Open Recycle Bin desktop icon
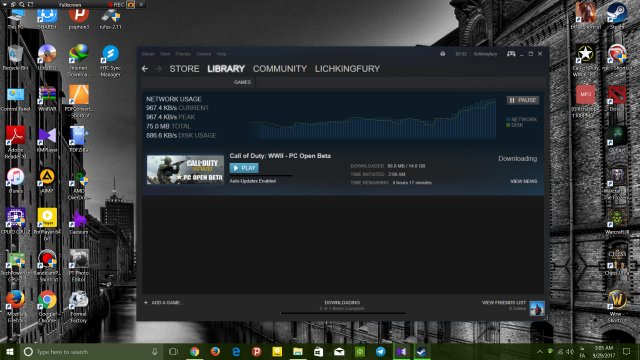Screen dimensions: 640x360 (x=16, y=58)
